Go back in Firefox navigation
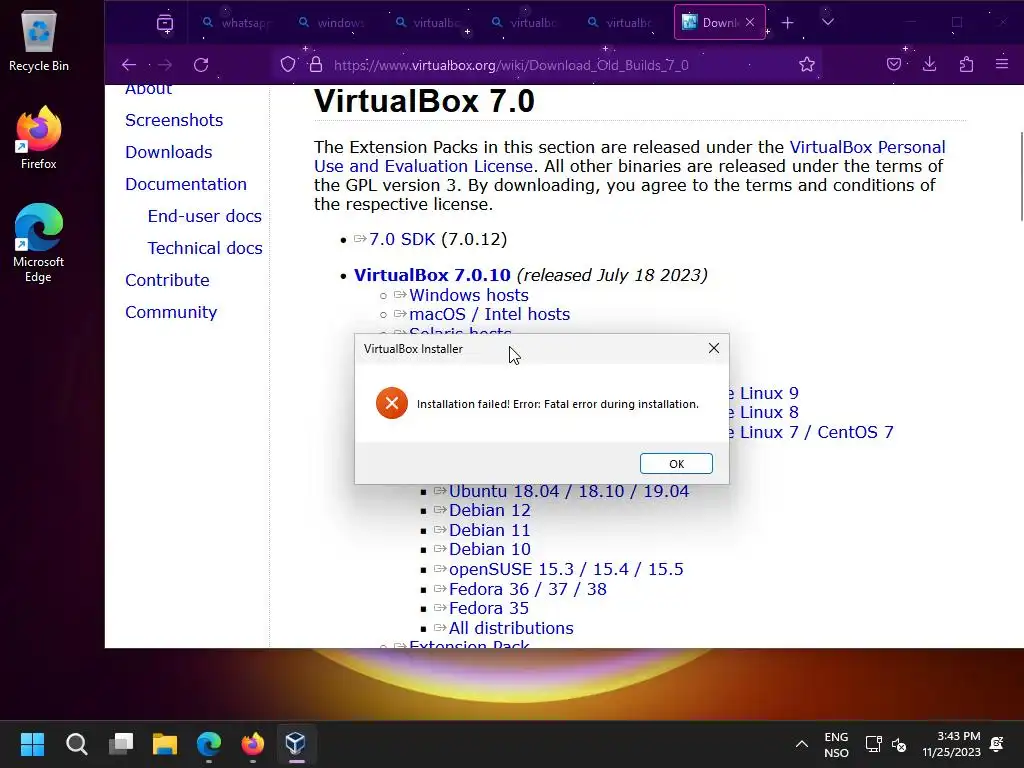This screenshot has width=1024, height=768. point(129,65)
